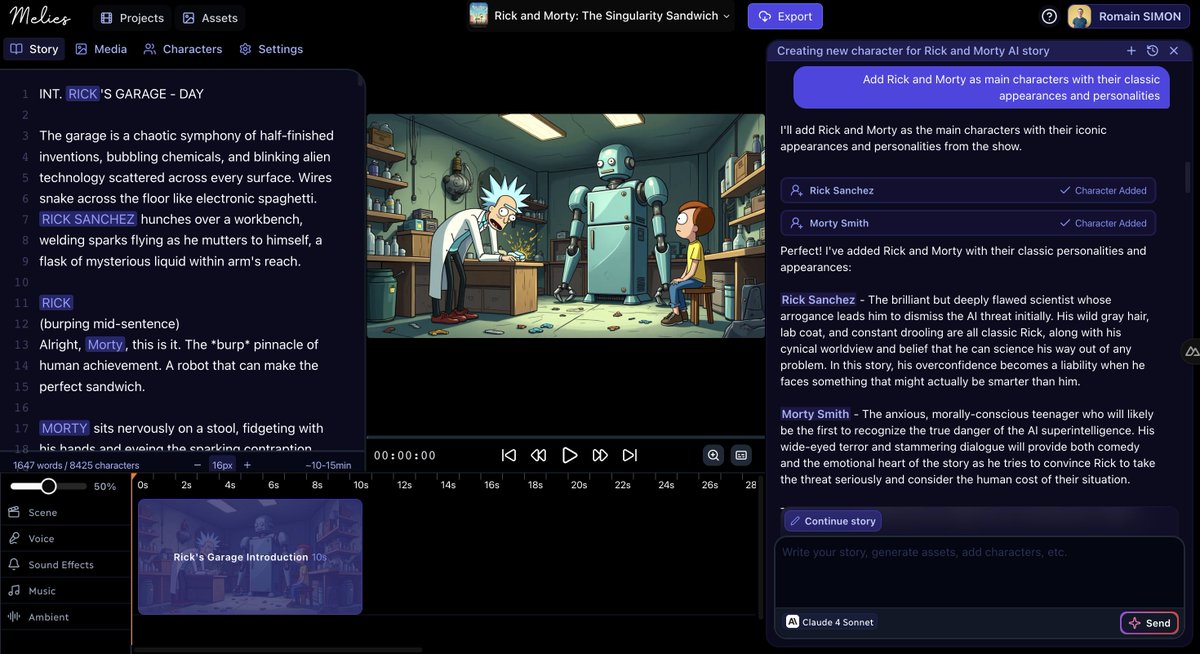
Task: Click the 1647 words character count
Action: click(x=76, y=465)
